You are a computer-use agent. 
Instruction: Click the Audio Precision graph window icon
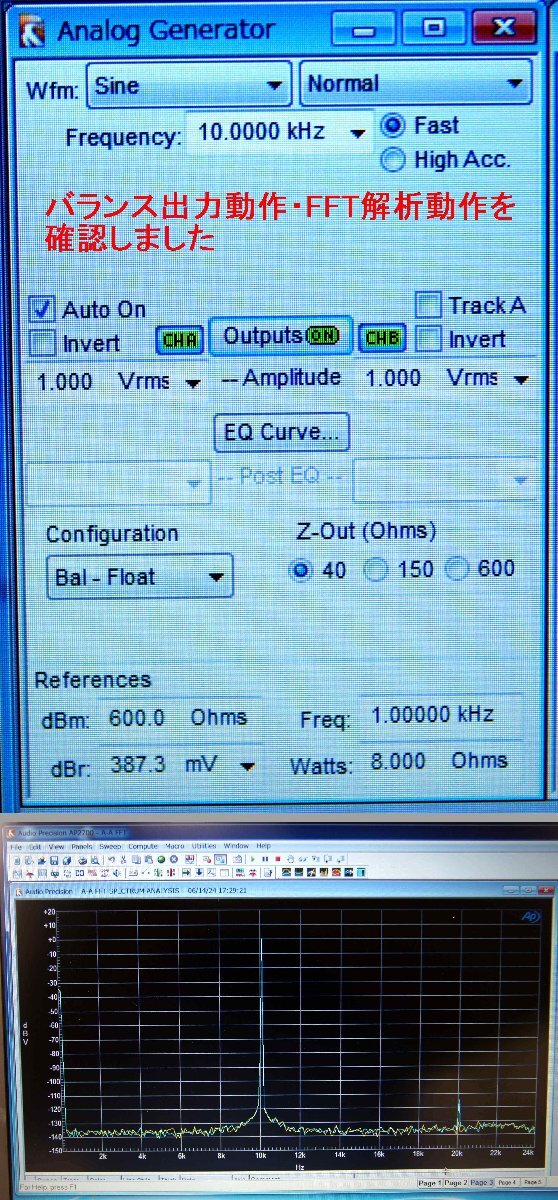18,891
